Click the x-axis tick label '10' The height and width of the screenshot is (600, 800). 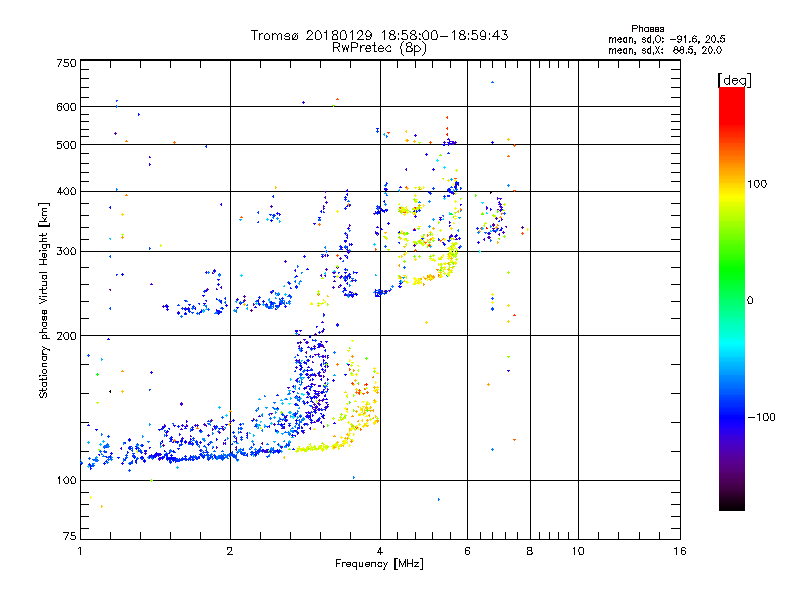tap(578, 551)
